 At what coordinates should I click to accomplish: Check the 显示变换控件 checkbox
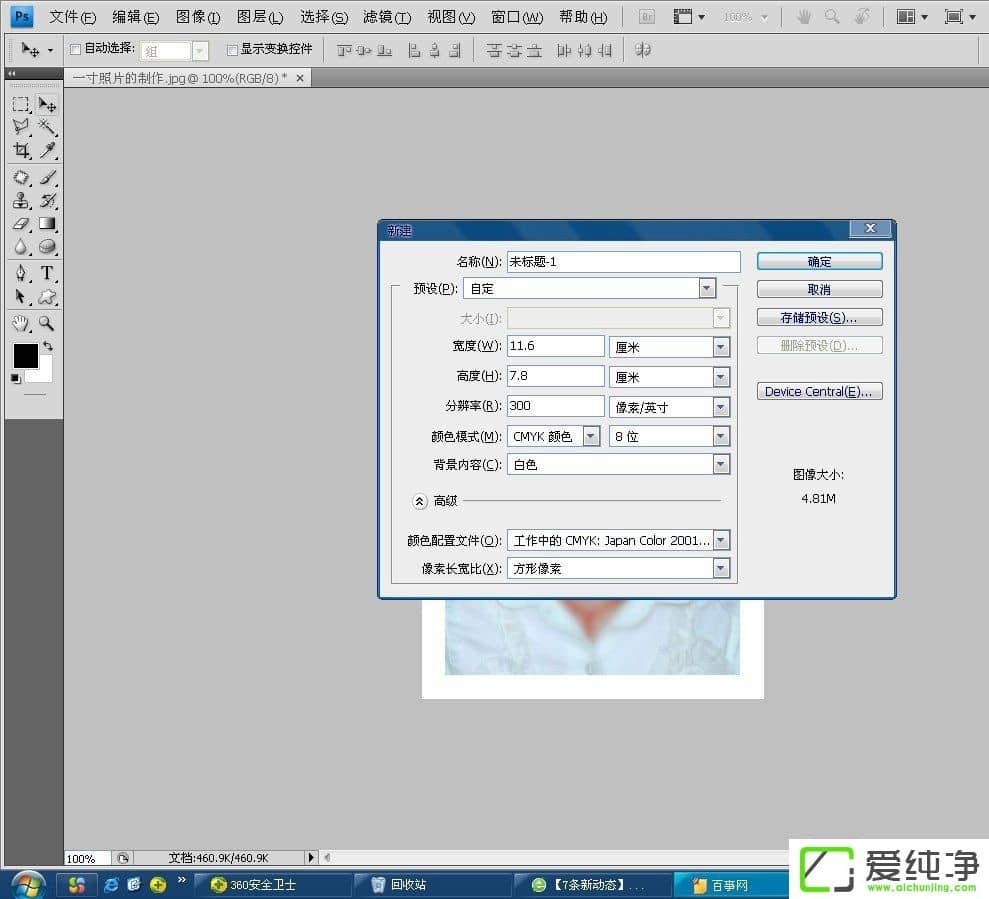(x=232, y=49)
